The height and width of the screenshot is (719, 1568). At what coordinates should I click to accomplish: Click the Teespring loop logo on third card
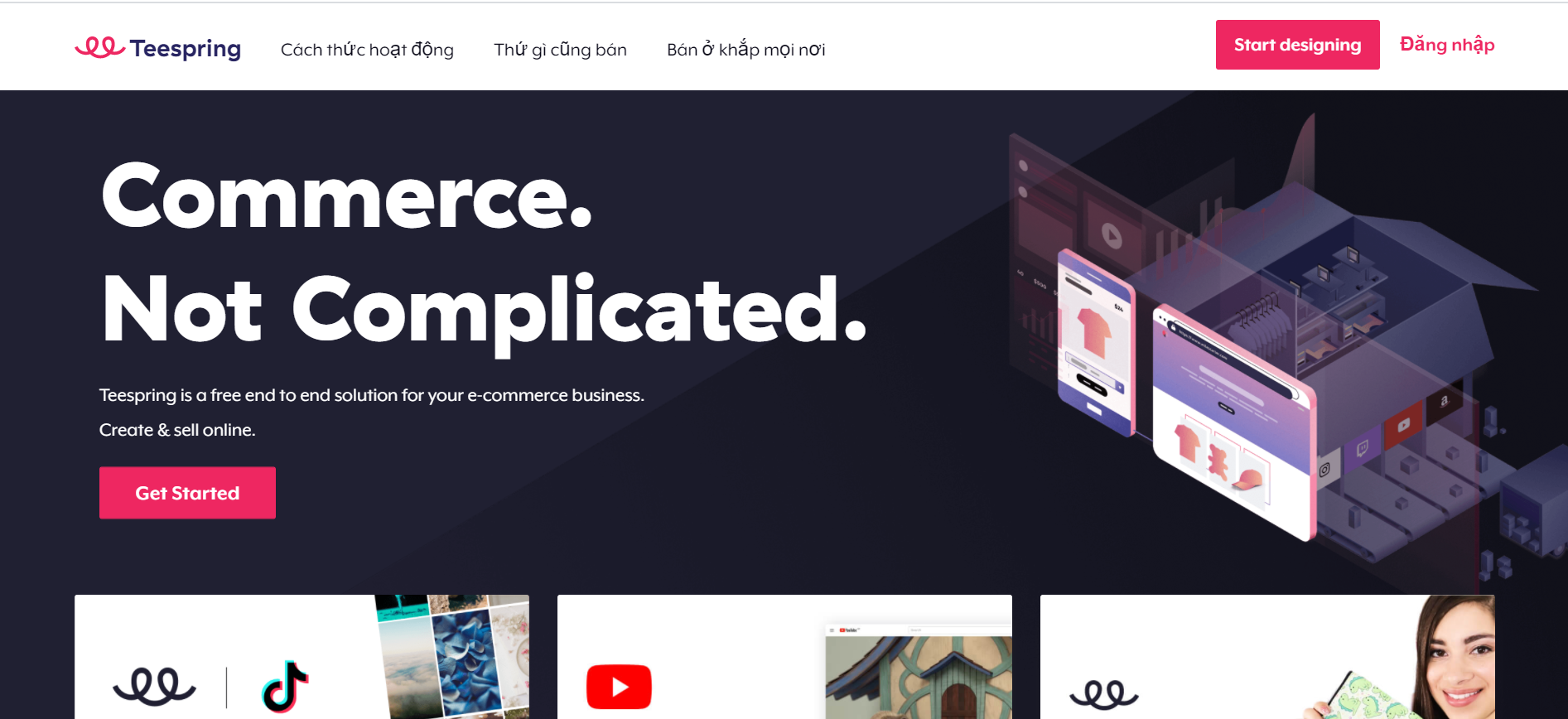coord(1104,694)
